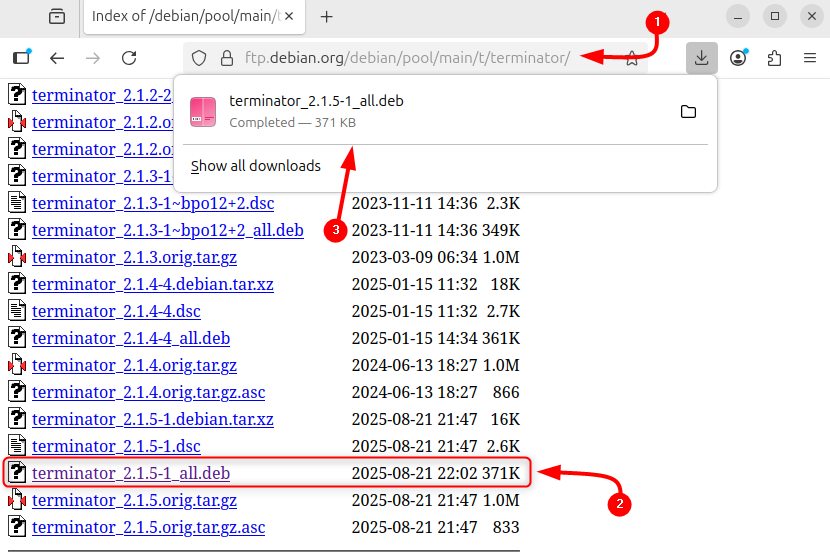
Task: Click Show all downloads
Action: pyautogui.click(x=256, y=166)
